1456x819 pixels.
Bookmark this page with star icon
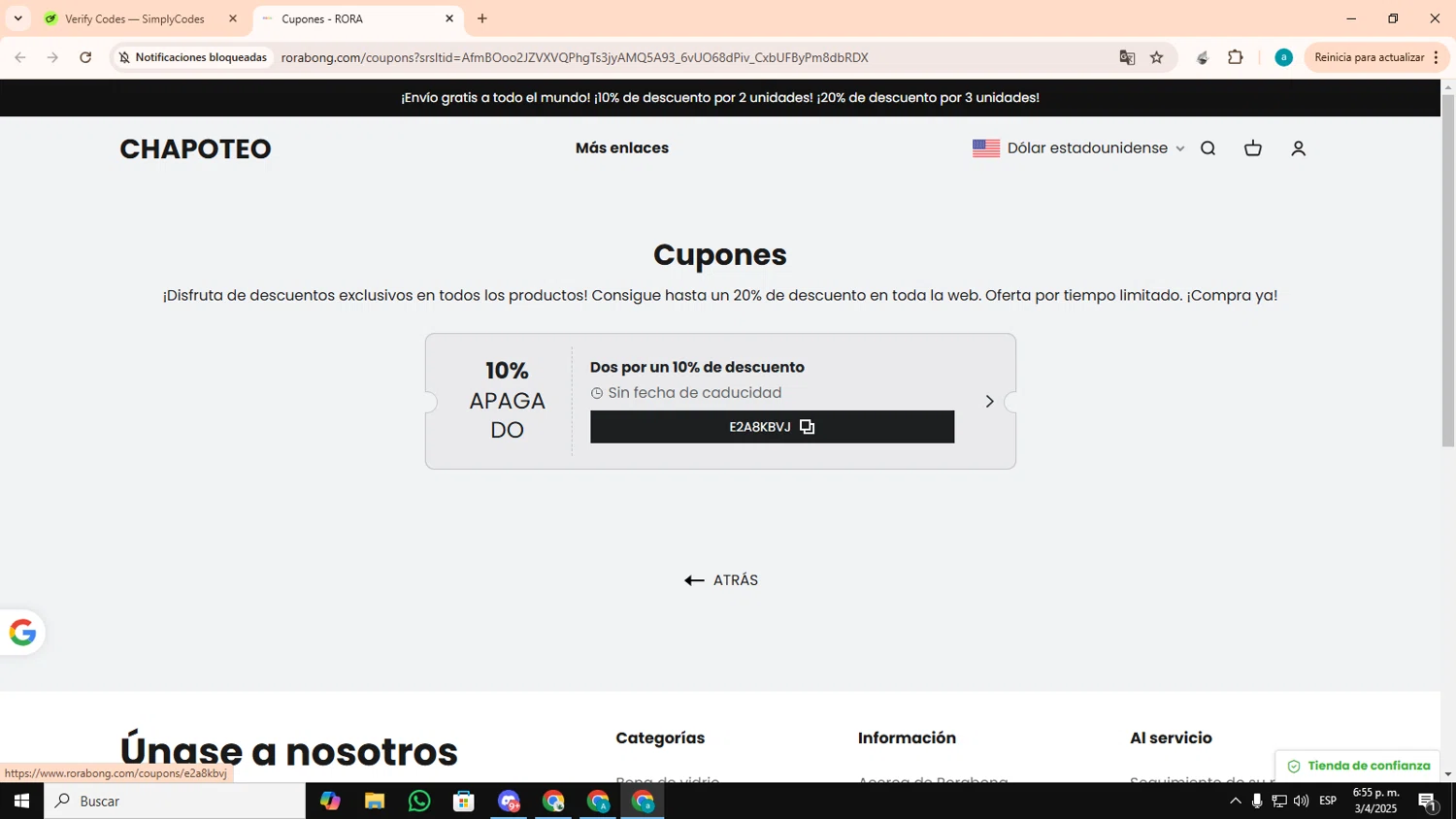[1157, 57]
